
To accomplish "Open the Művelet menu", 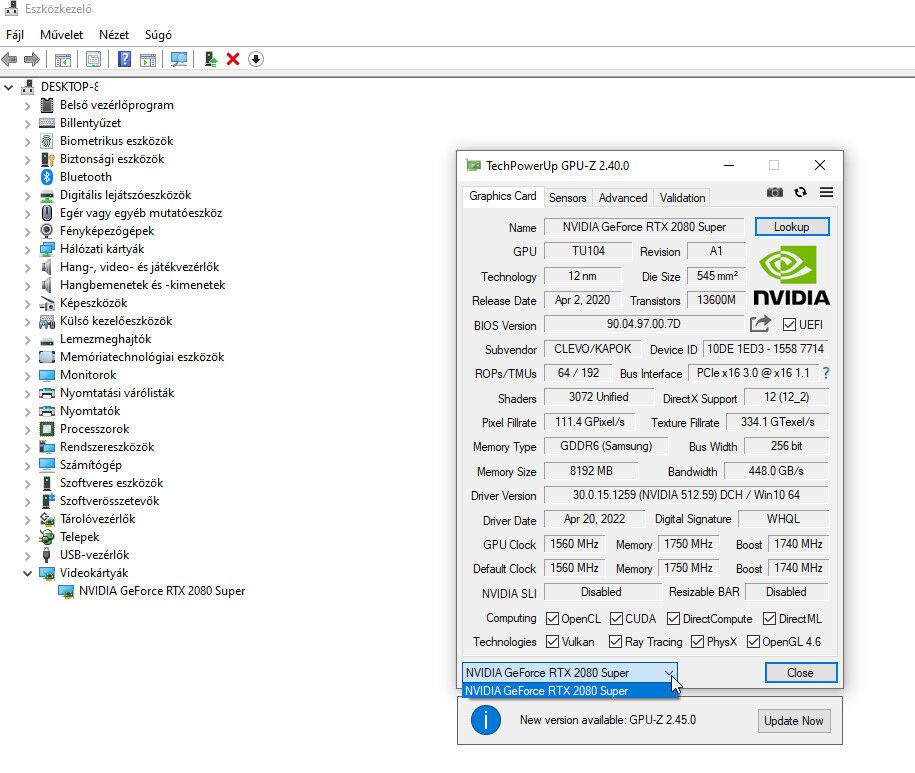I will 61,35.
